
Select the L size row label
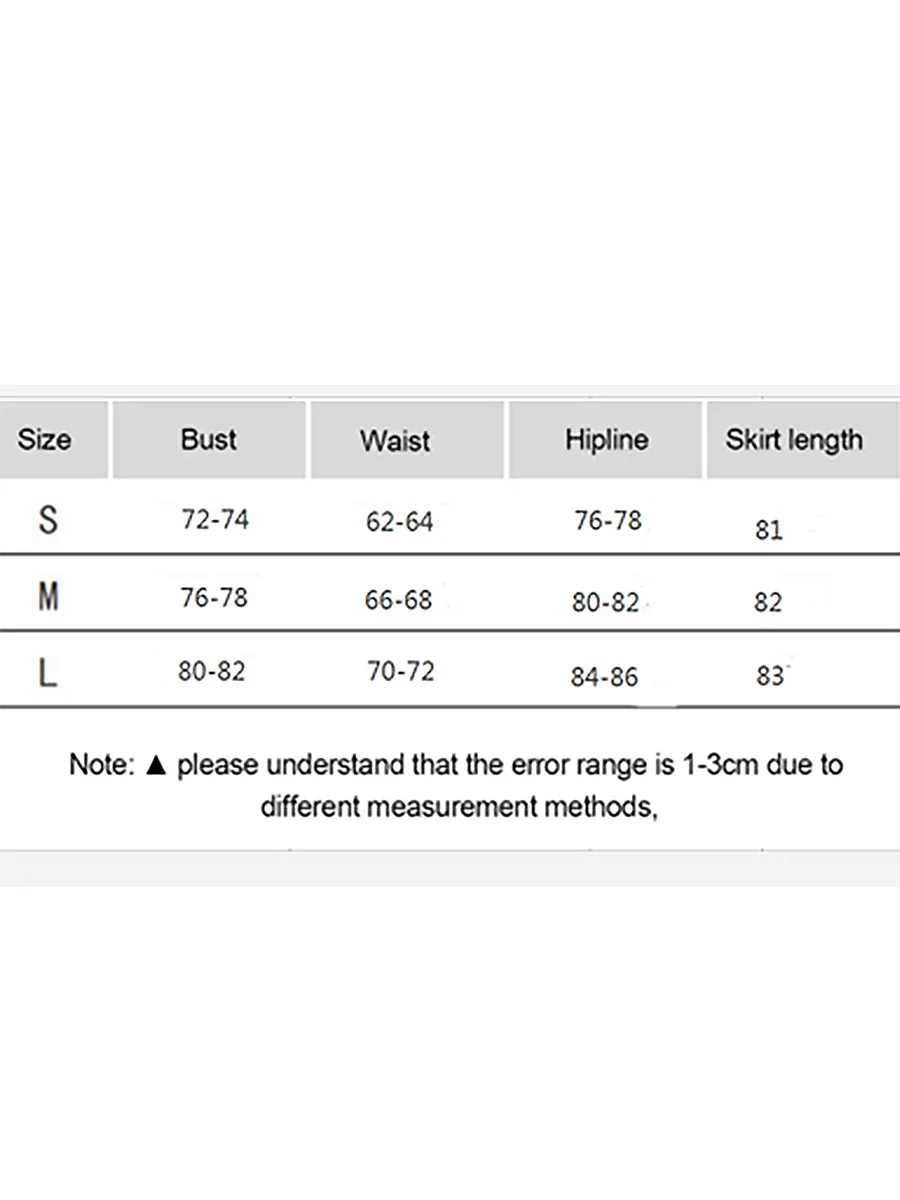click(x=48, y=673)
